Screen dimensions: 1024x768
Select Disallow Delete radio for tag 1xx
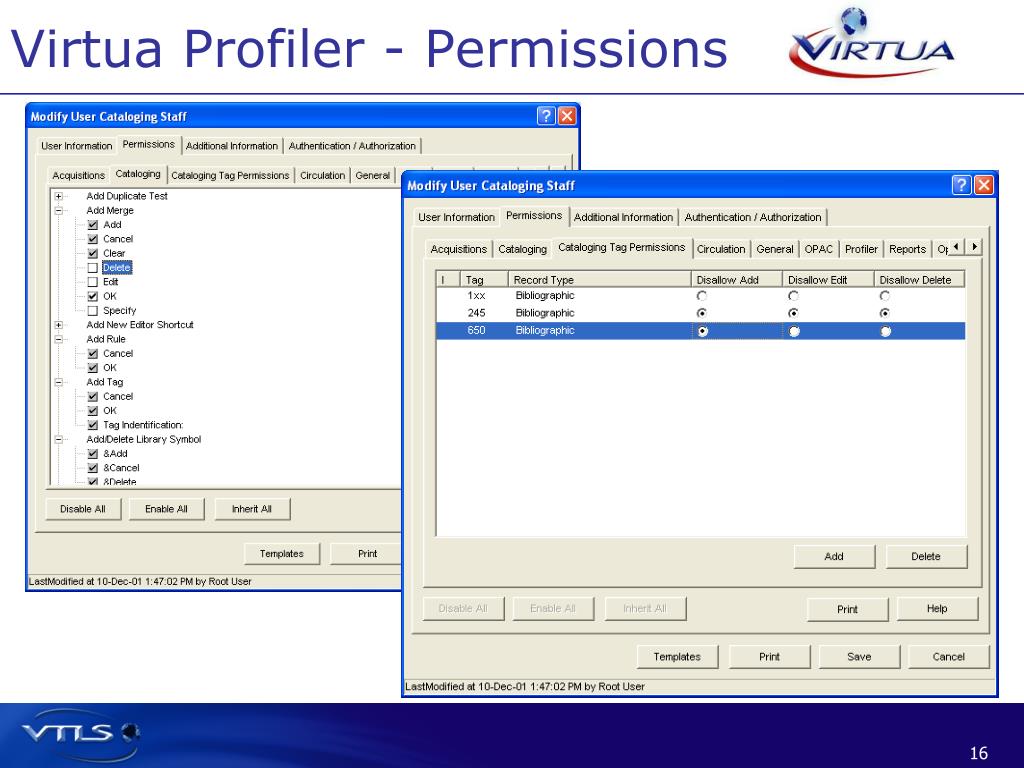[x=885, y=296]
